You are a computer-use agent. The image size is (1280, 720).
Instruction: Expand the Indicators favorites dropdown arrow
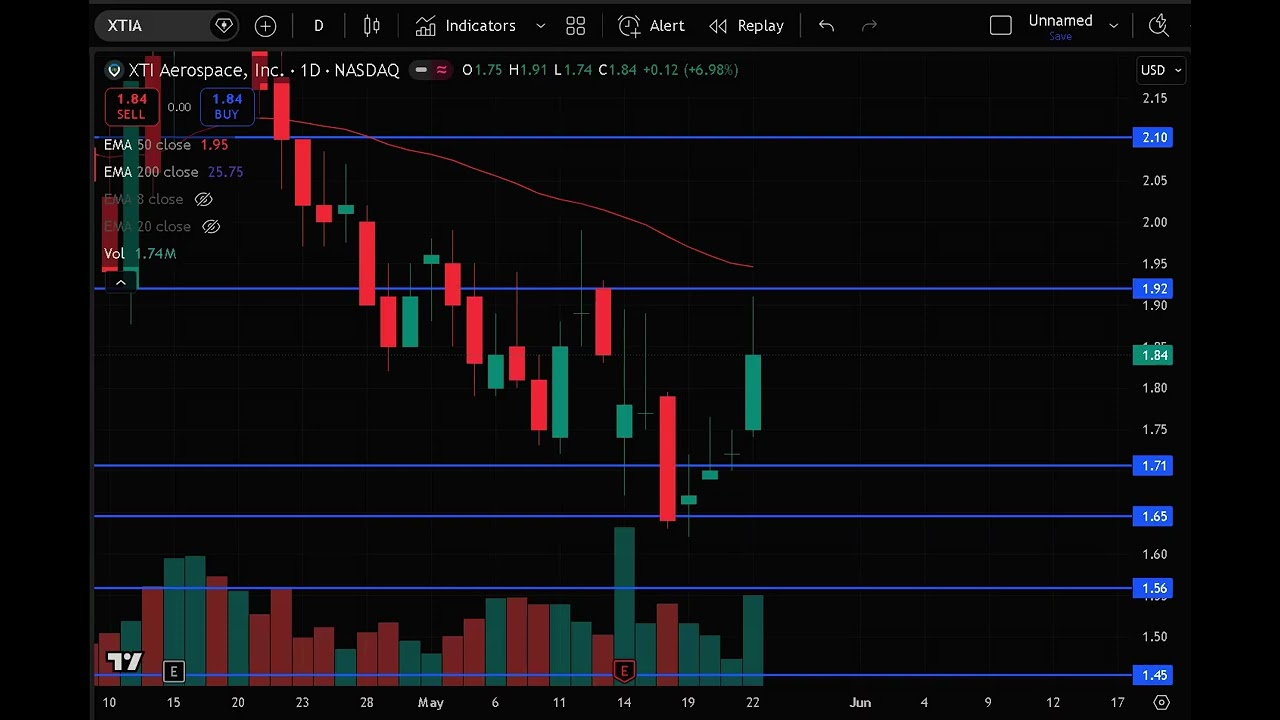point(541,26)
